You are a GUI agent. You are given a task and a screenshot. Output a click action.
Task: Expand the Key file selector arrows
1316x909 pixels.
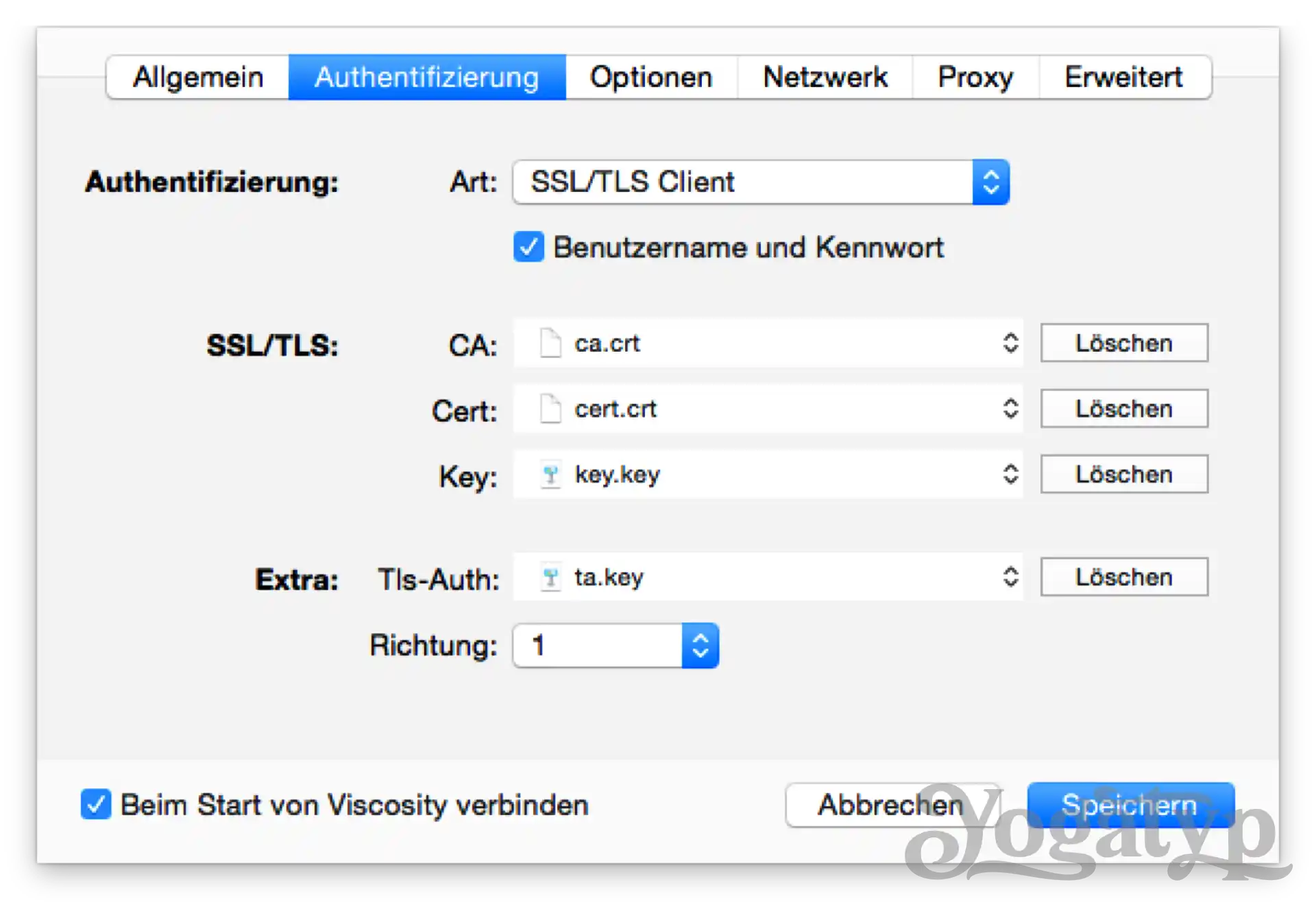(x=1010, y=474)
